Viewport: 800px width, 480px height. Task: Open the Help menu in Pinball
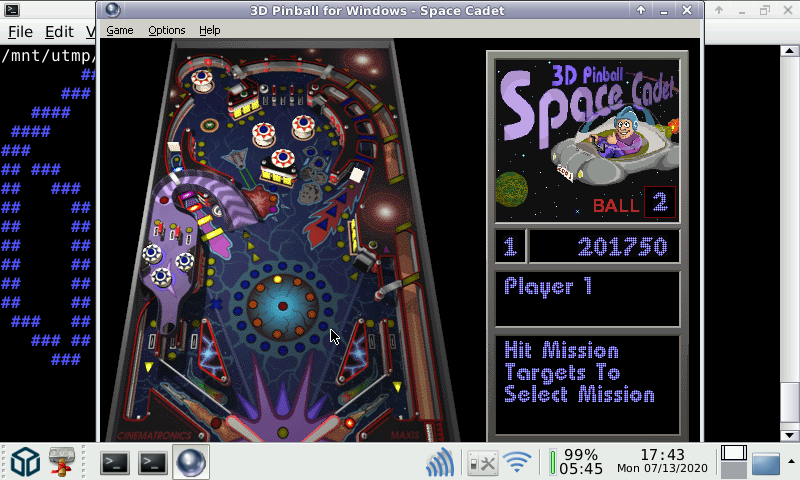210,30
